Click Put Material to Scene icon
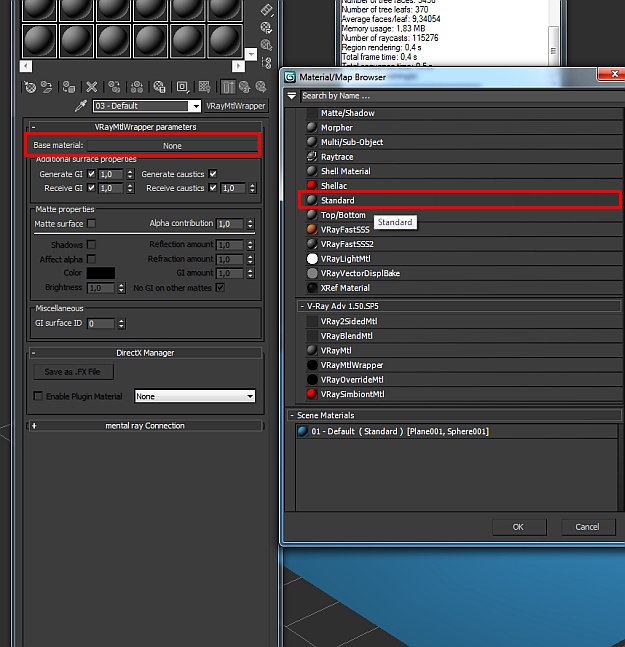The width and height of the screenshot is (625, 647). click(x=47, y=87)
